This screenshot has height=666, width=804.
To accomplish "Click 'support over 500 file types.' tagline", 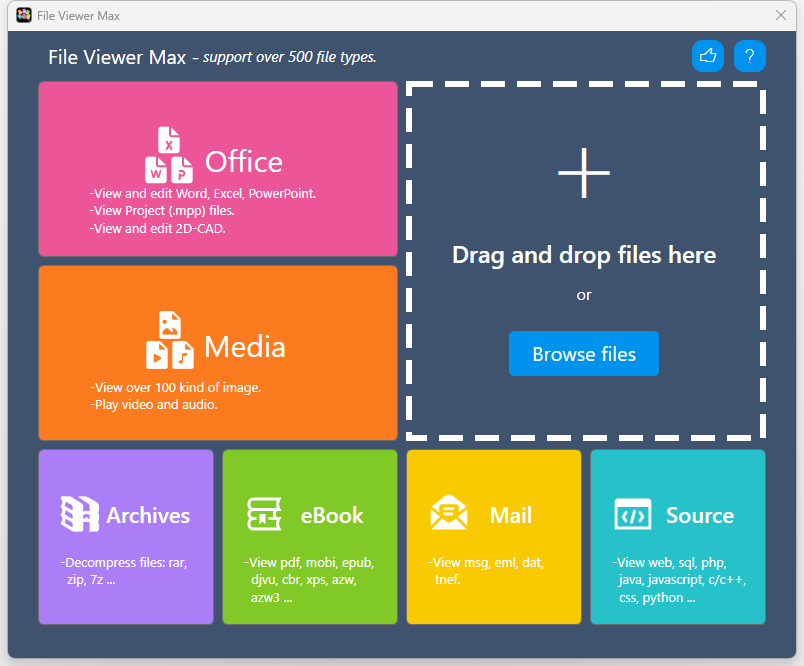I will tap(290, 57).
